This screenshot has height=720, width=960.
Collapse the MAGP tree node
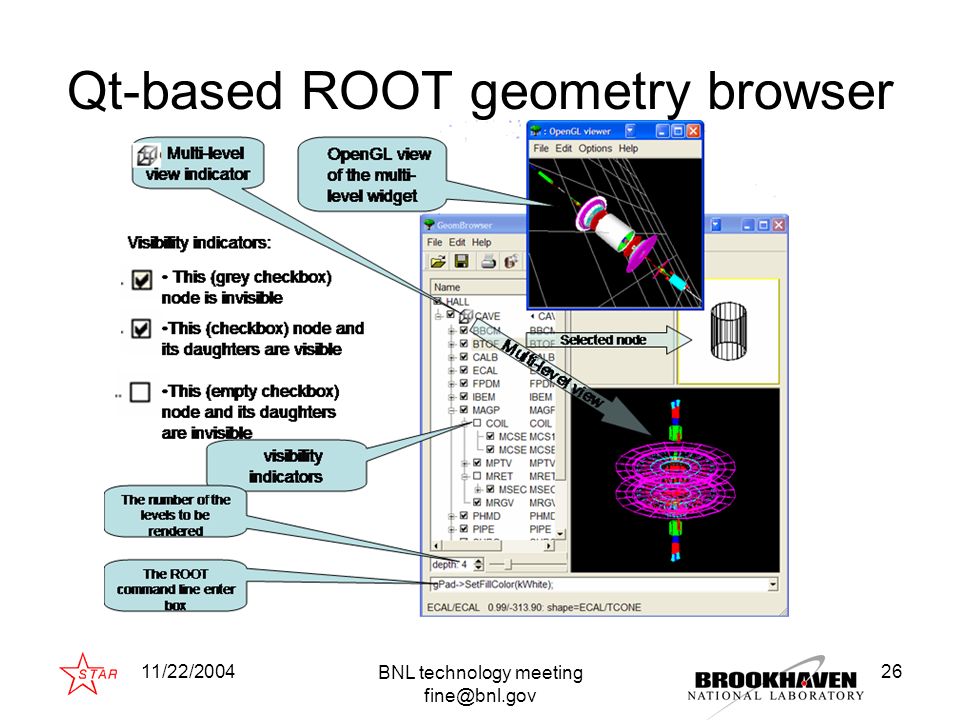tap(451, 410)
